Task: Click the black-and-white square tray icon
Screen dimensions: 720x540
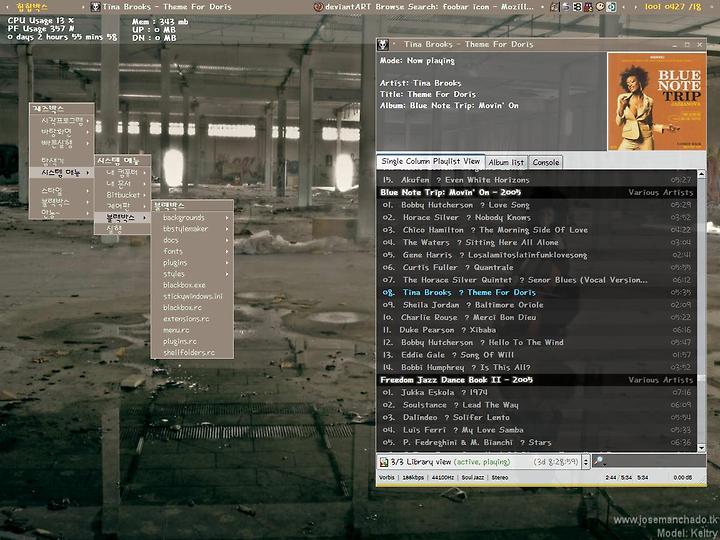Action: coord(577,7)
